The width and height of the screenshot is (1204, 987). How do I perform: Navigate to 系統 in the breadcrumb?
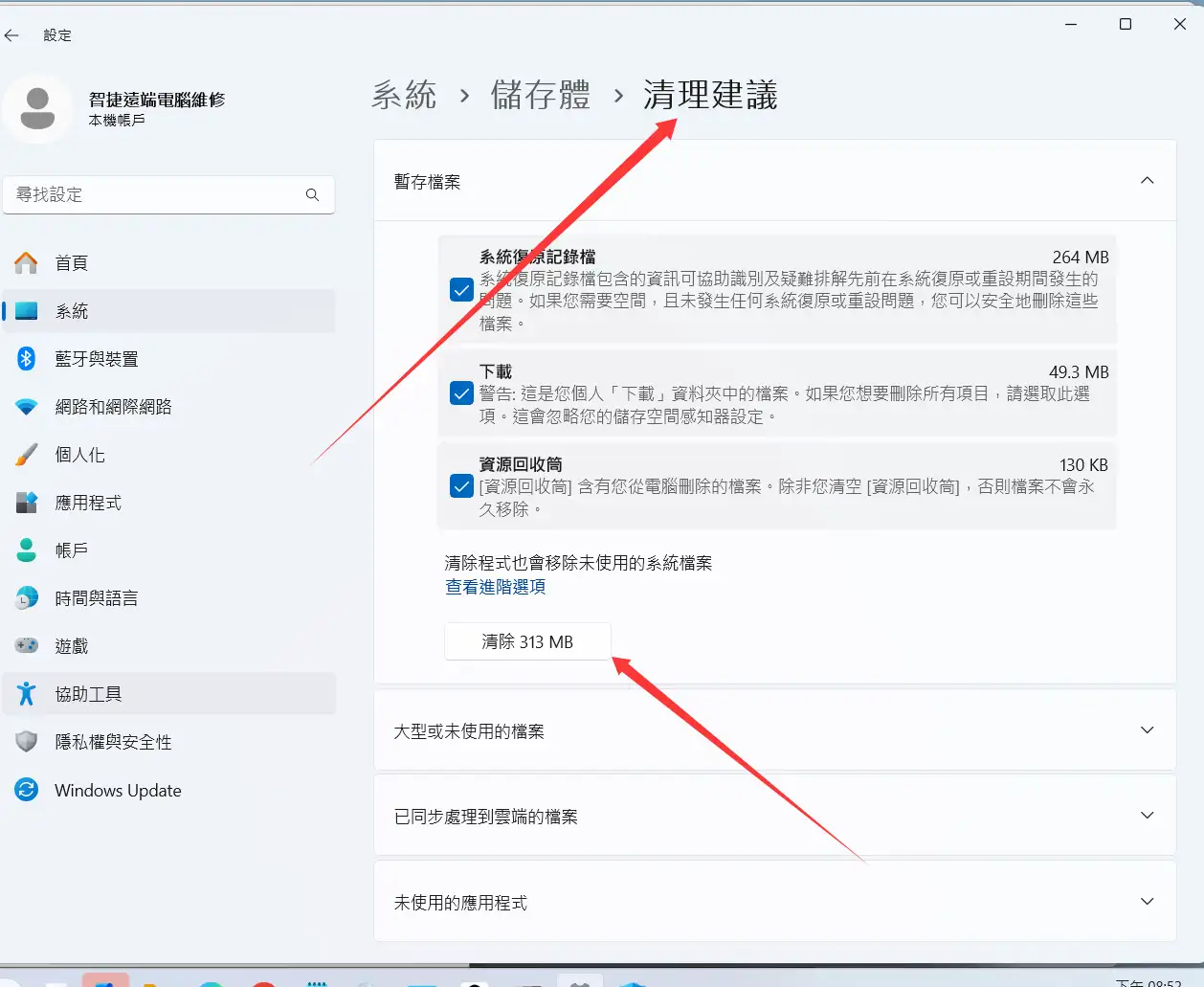click(404, 95)
